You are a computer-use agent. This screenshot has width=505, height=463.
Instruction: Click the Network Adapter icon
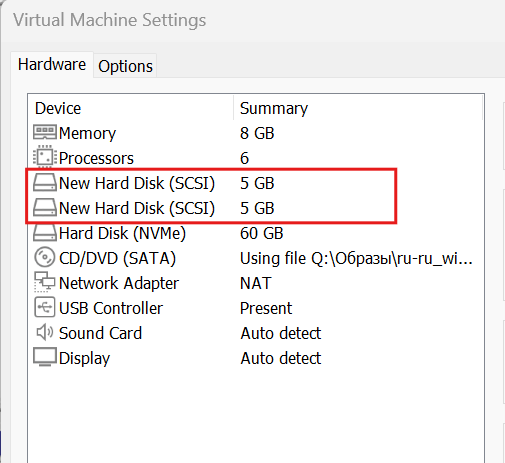pyautogui.click(x=44, y=282)
